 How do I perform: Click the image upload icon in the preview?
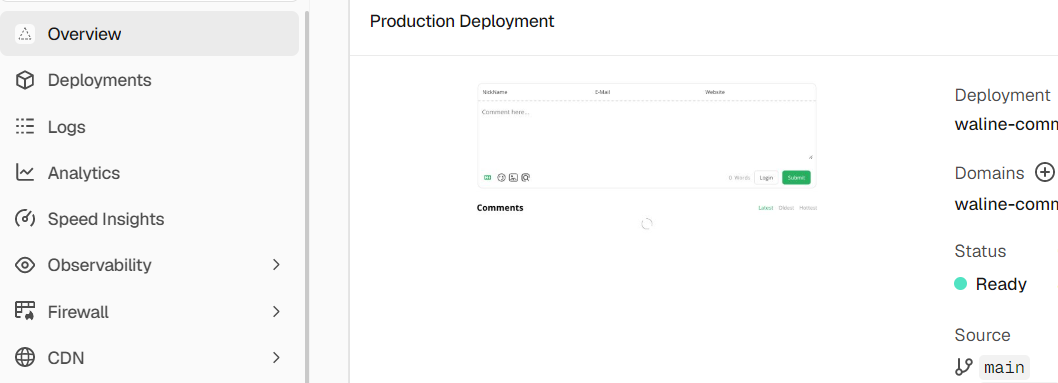[x=513, y=177]
